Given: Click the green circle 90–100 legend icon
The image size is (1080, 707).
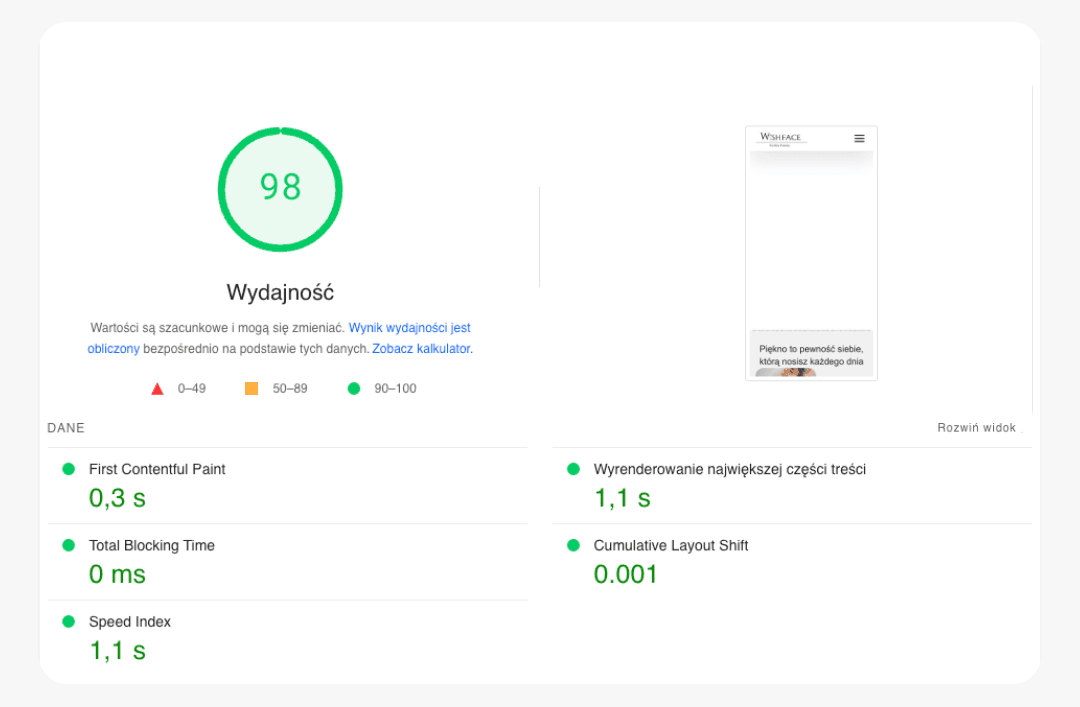Looking at the screenshot, I should (353, 388).
